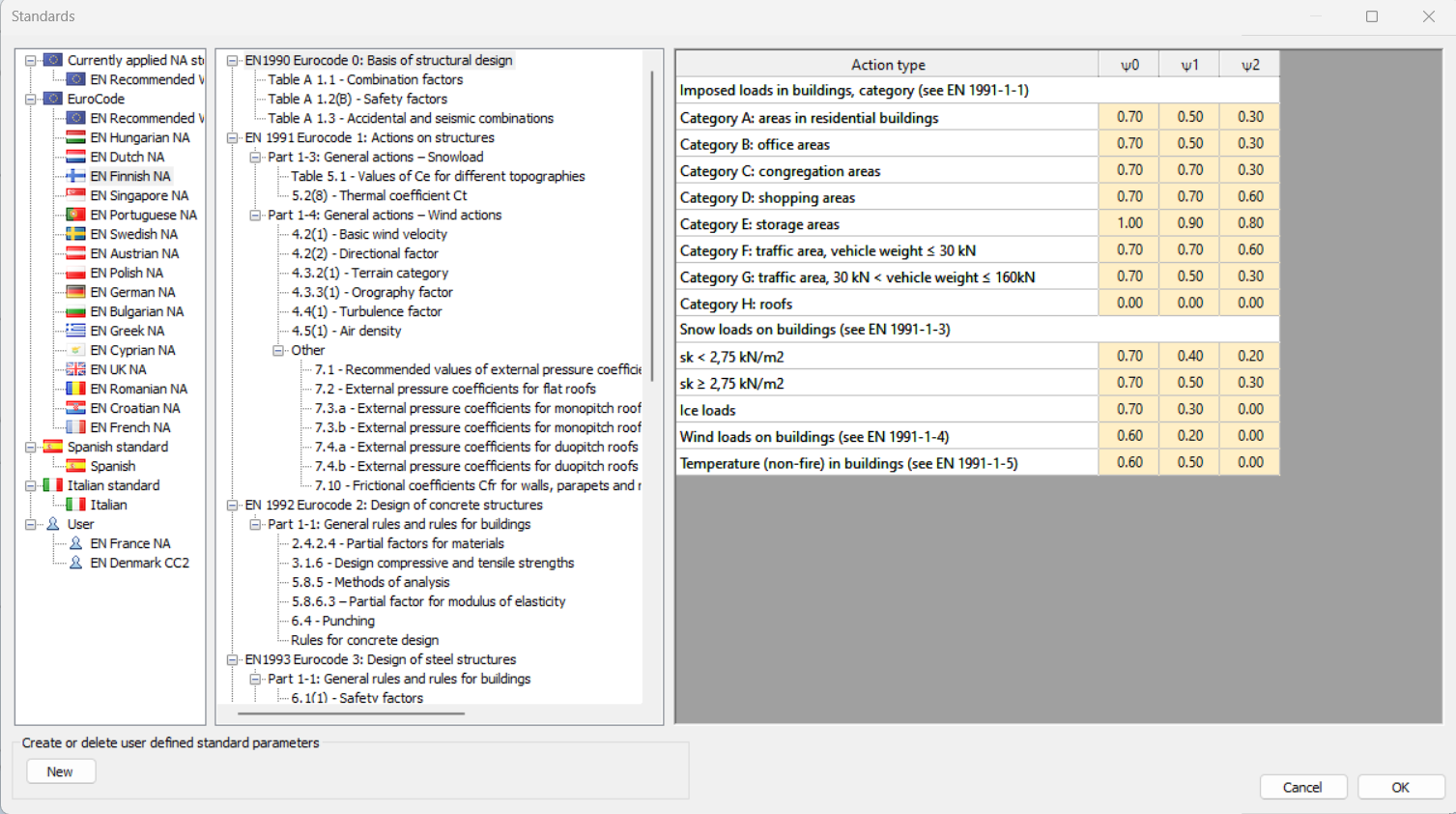This screenshot has width=1456, height=814.
Task: Click the UK flag icon
Action: coord(75,369)
